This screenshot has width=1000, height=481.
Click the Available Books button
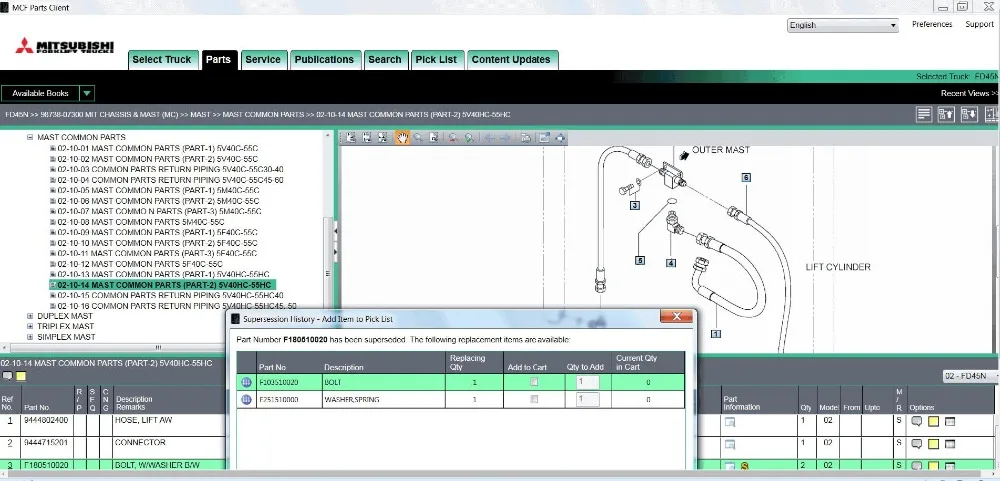(40, 93)
